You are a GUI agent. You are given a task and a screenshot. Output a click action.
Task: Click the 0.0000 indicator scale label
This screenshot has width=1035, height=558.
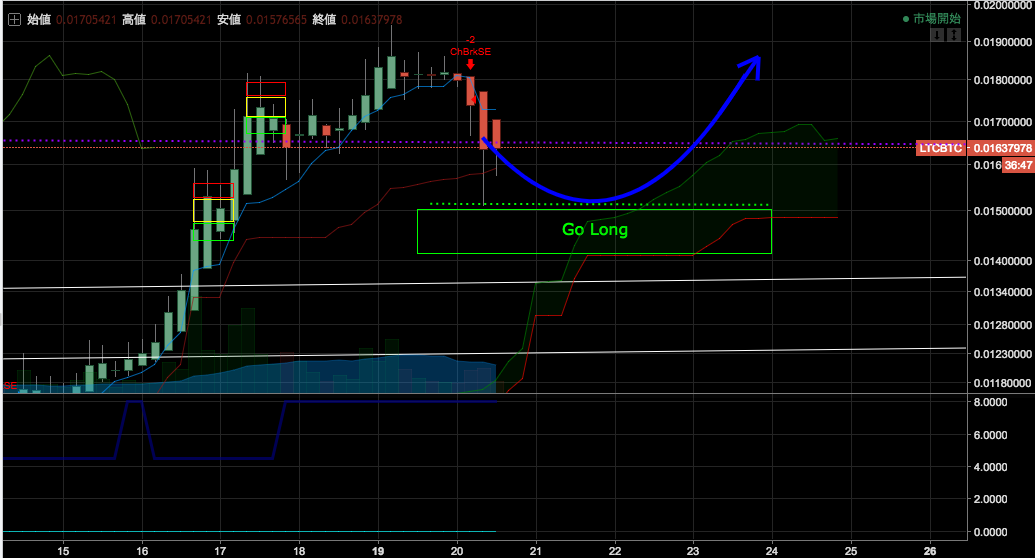coord(991,532)
